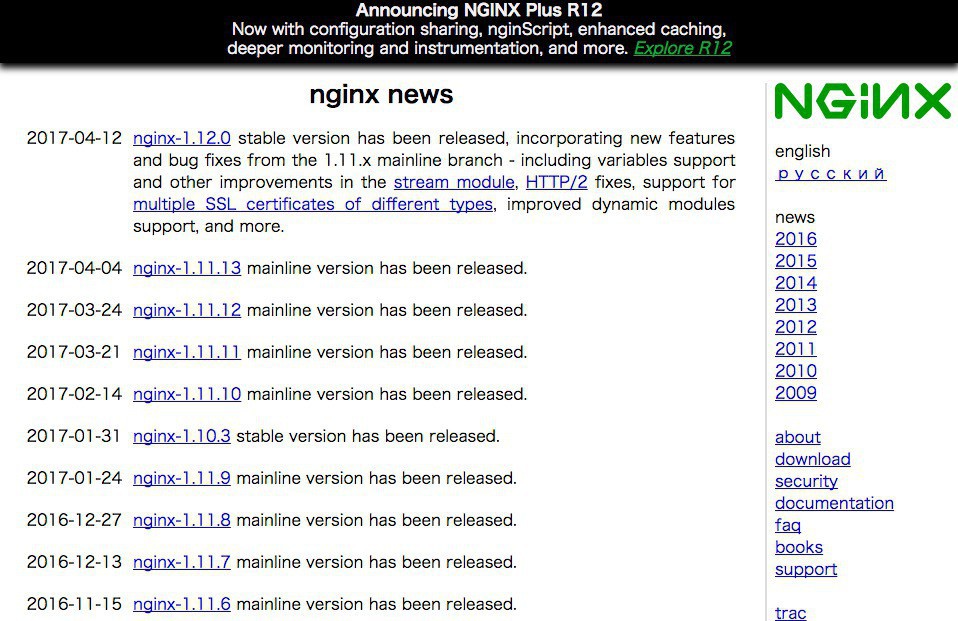Click the 'Announcing NGINX Plus R12' banner title

[x=479, y=10]
